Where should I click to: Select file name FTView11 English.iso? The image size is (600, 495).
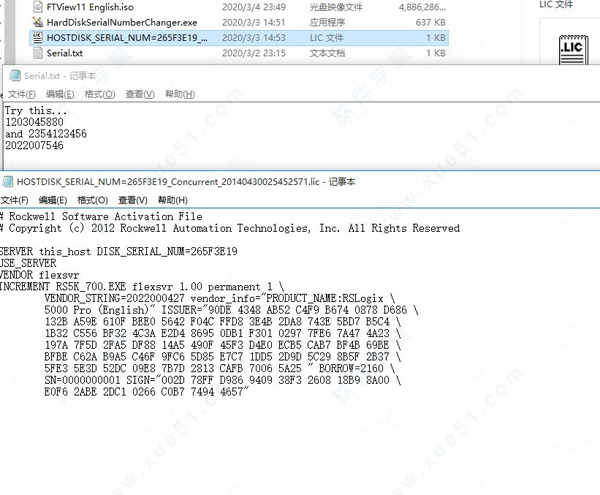[90, 7]
